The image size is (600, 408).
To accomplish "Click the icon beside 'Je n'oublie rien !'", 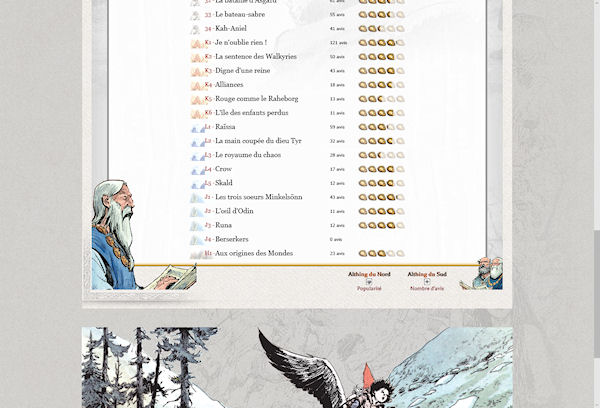I will (x=197, y=43).
